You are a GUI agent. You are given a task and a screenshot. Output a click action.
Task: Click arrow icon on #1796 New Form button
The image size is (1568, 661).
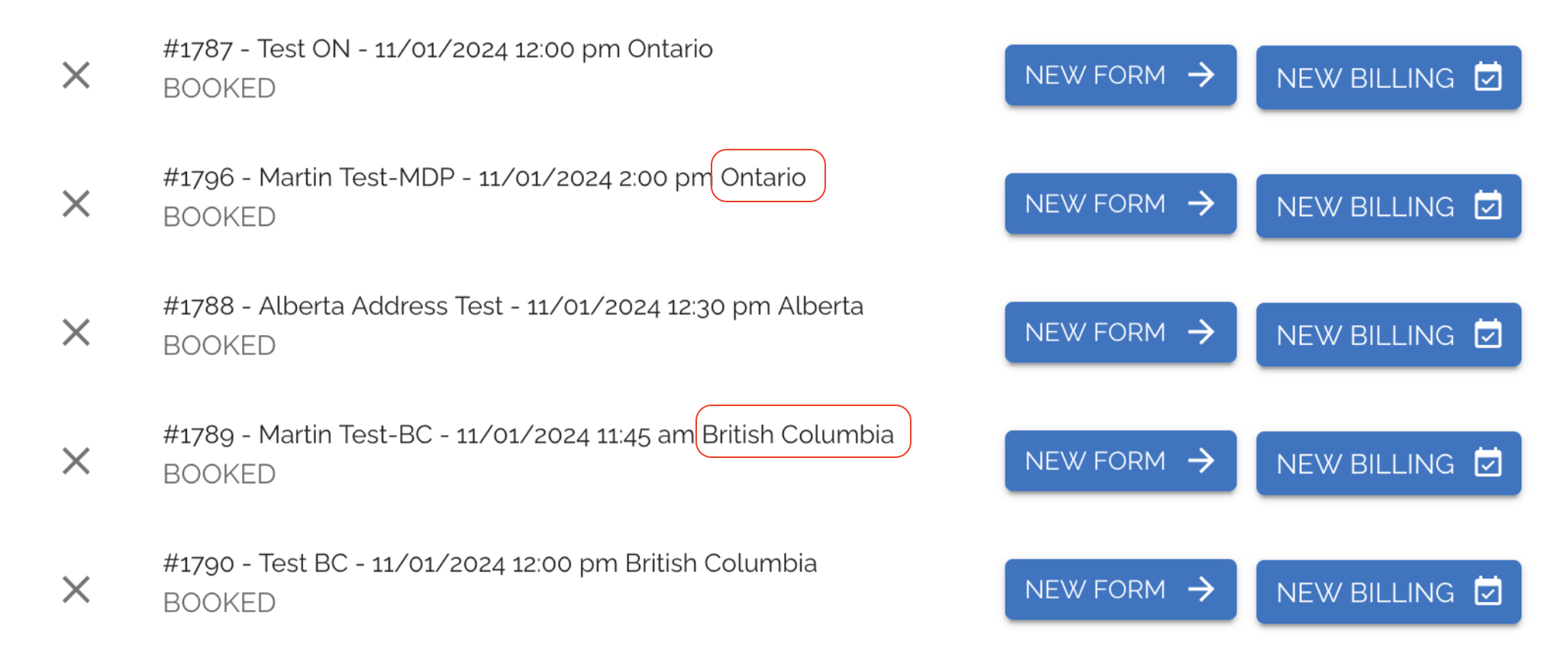click(x=1201, y=204)
